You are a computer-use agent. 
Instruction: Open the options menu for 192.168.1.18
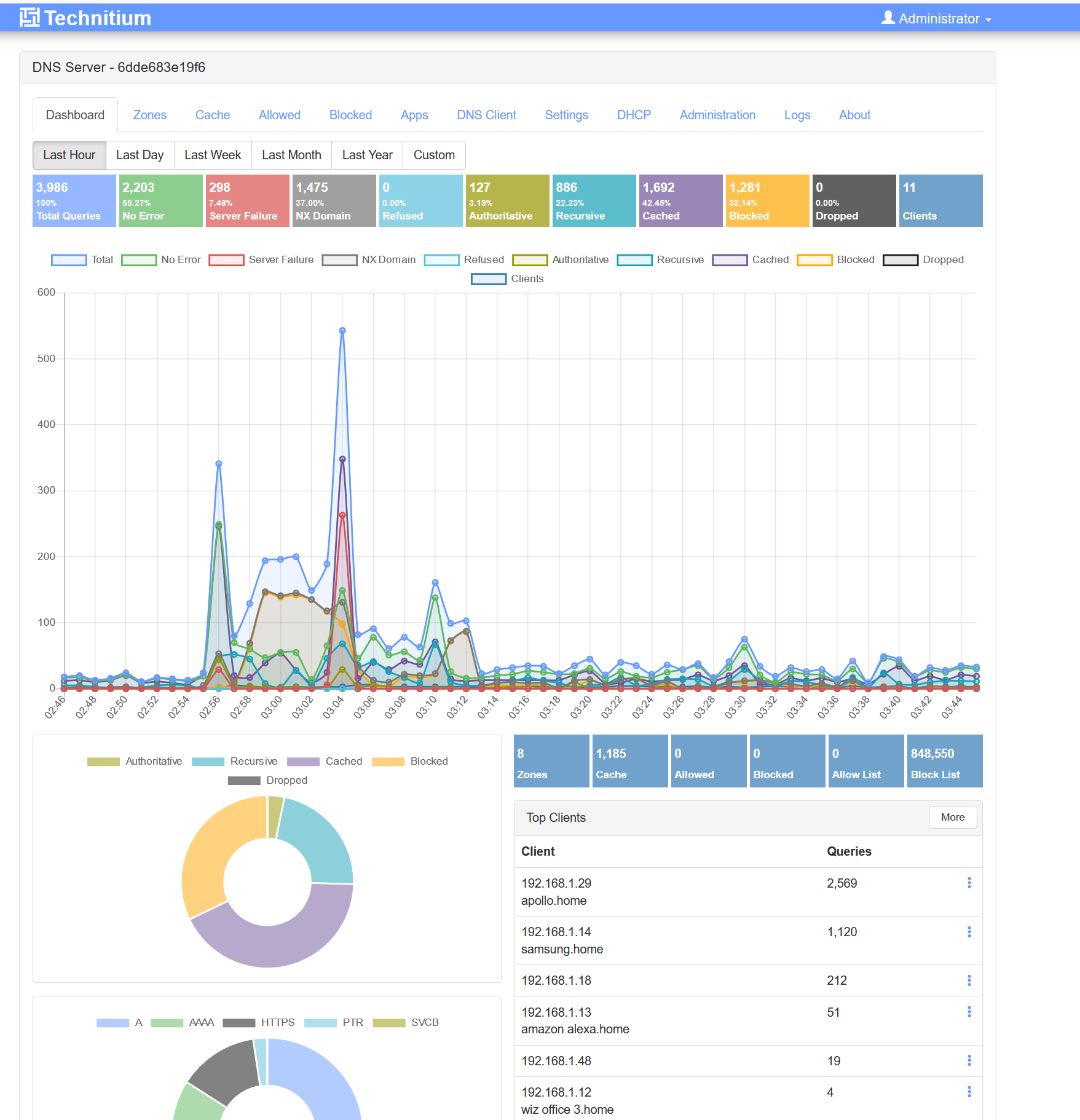click(x=969, y=980)
